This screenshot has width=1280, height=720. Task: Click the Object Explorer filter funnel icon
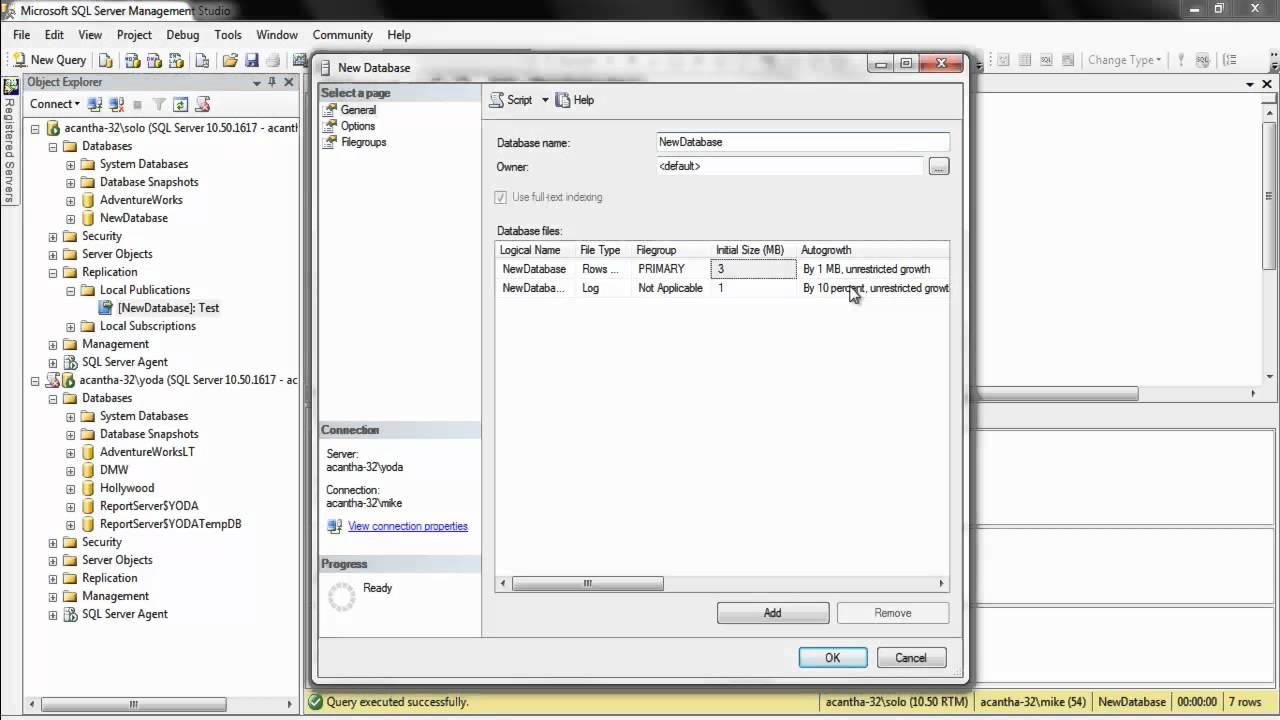coord(159,104)
